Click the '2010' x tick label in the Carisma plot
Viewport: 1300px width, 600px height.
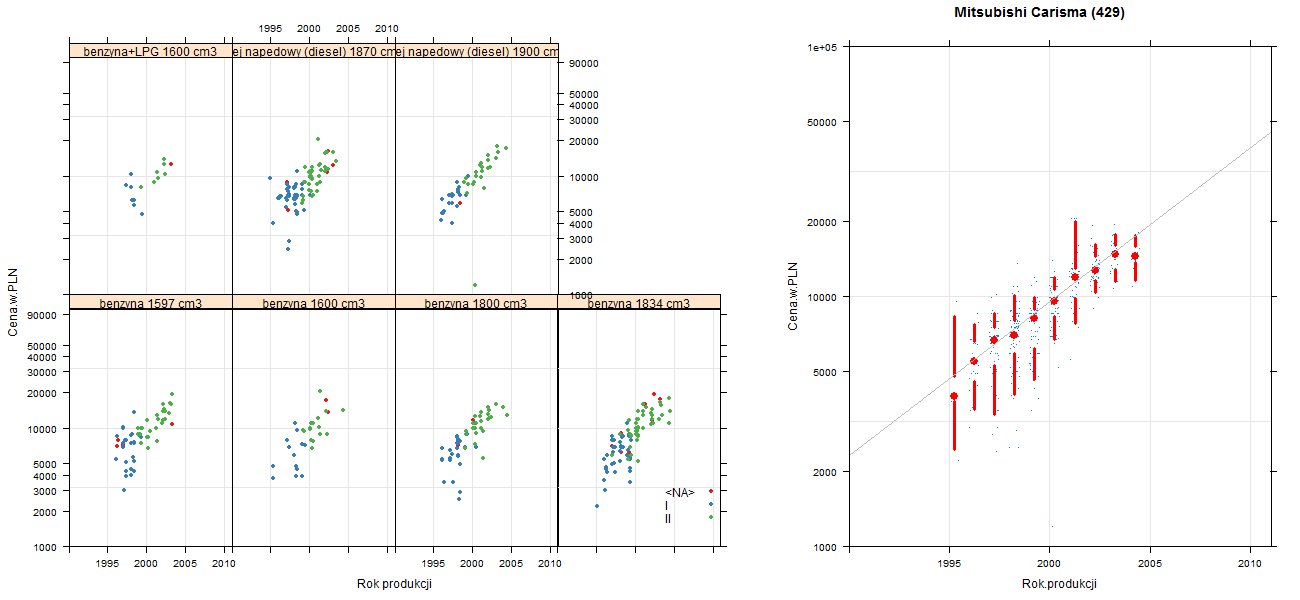point(1251,564)
